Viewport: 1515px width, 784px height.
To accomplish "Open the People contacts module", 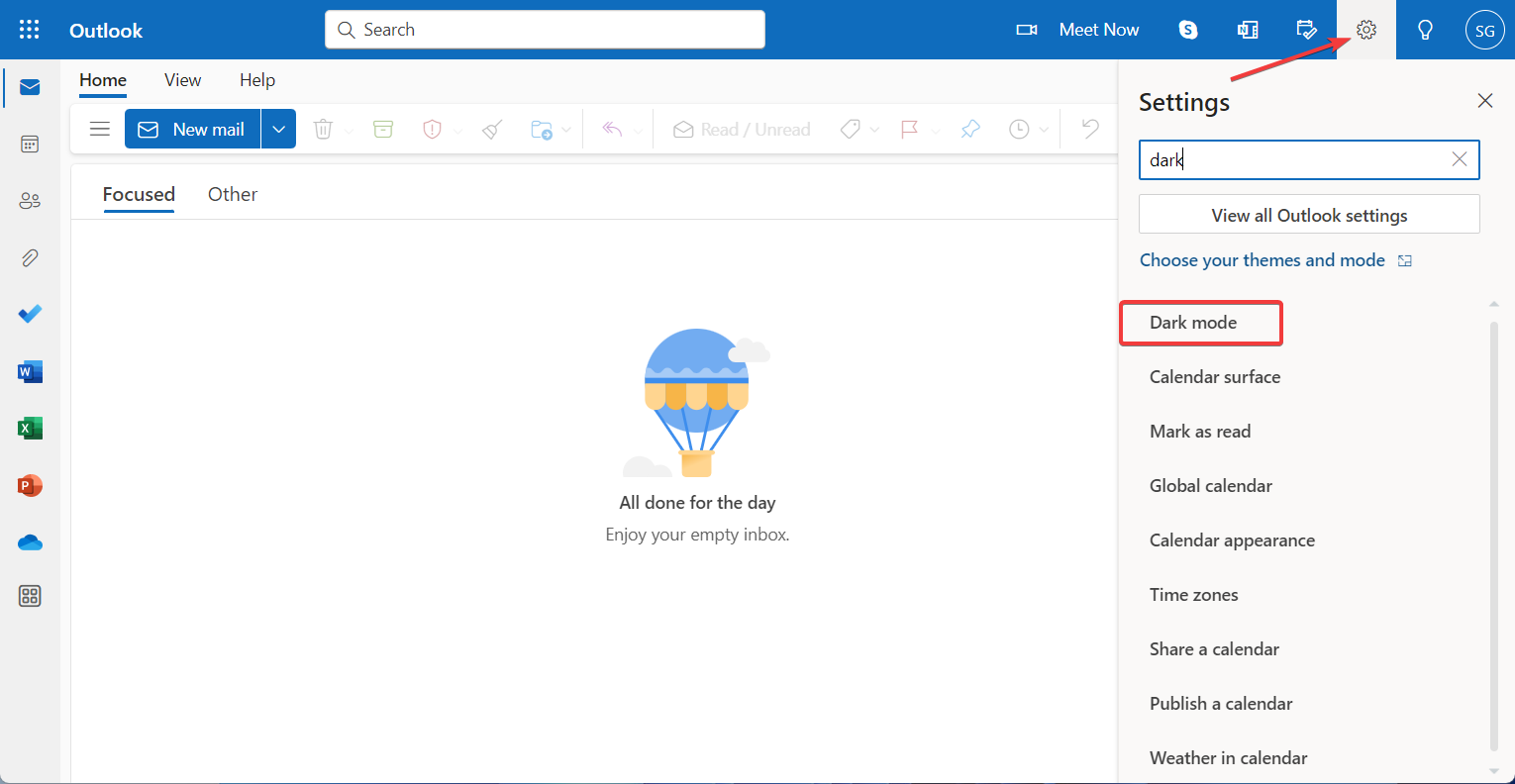I will pos(30,201).
